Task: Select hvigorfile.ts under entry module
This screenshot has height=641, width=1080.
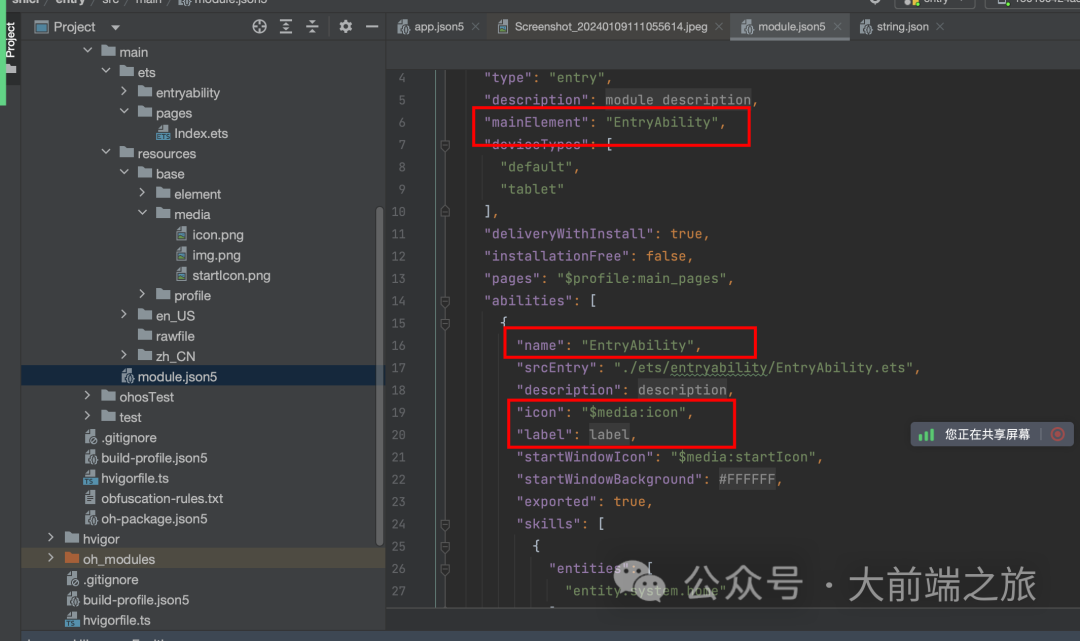Action: pyautogui.click(x=134, y=479)
